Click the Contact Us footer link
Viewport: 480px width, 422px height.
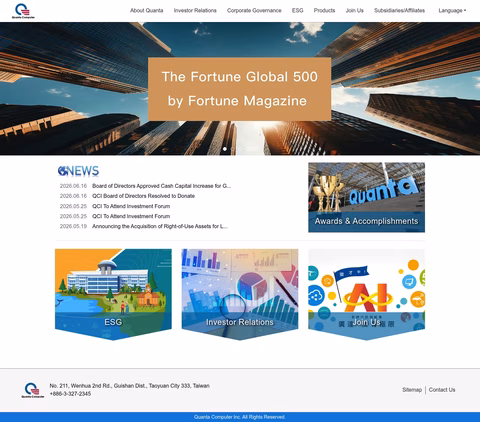[x=442, y=390]
